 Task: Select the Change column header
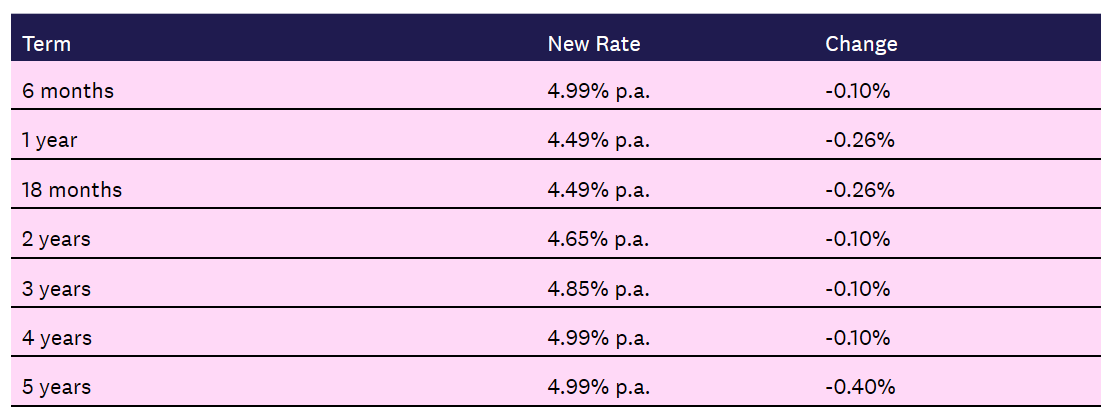coord(861,44)
